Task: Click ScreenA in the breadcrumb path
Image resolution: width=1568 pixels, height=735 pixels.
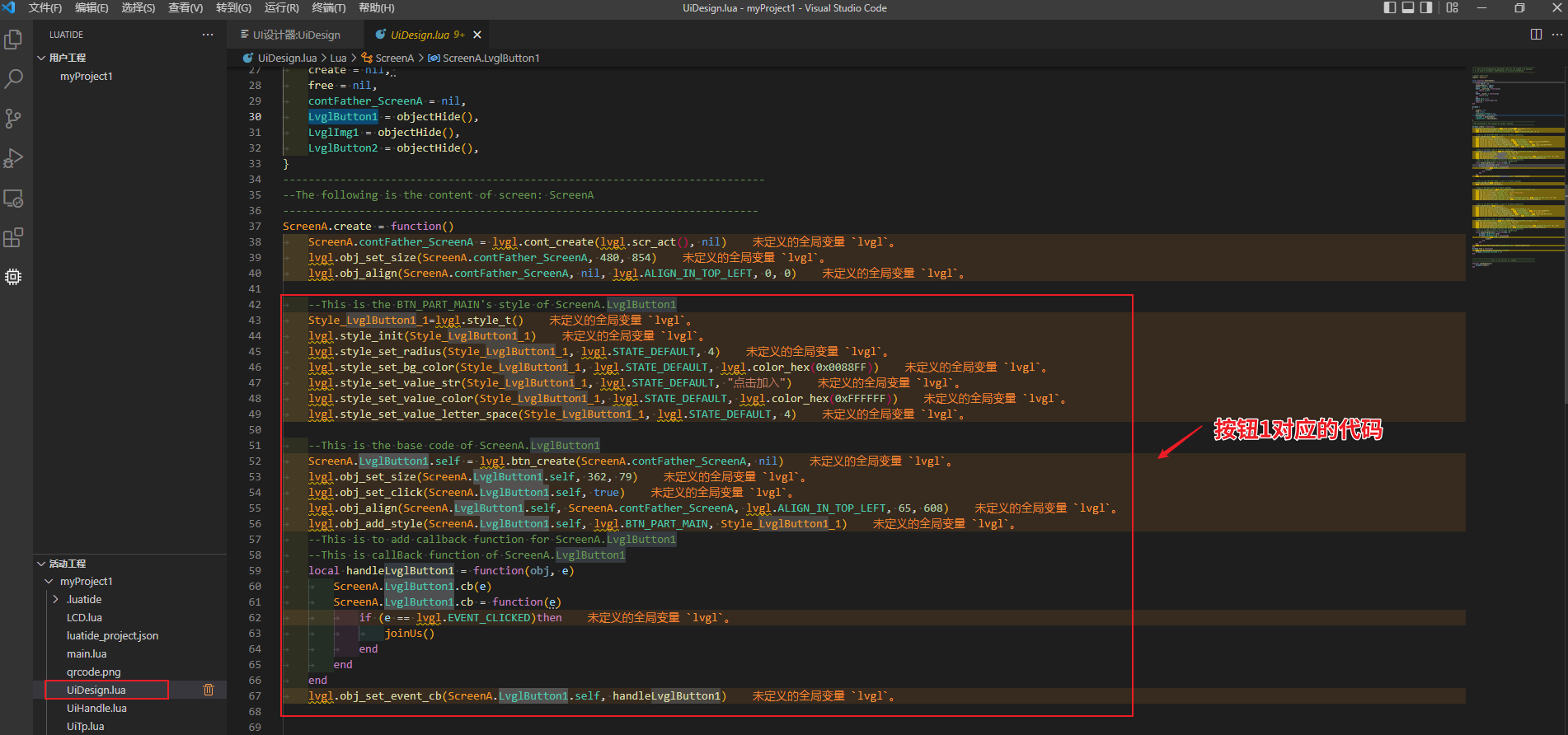Action: (x=394, y=58)
